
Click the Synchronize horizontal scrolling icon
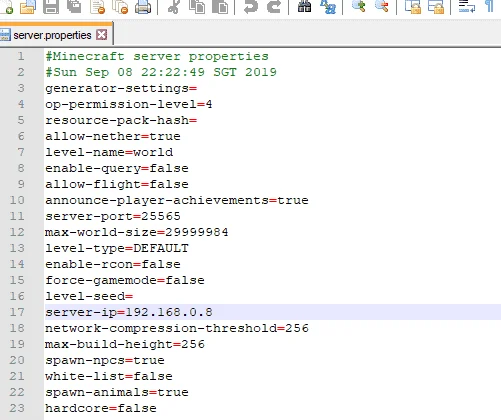(x=436, y=6)
